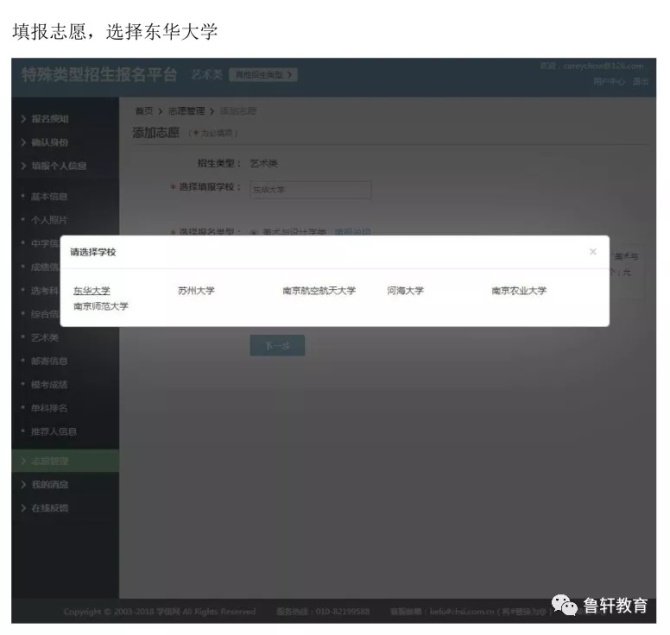Choose 南京农业大学 in the list
Viewport: 670px width, 635px height.
[519, 291]
